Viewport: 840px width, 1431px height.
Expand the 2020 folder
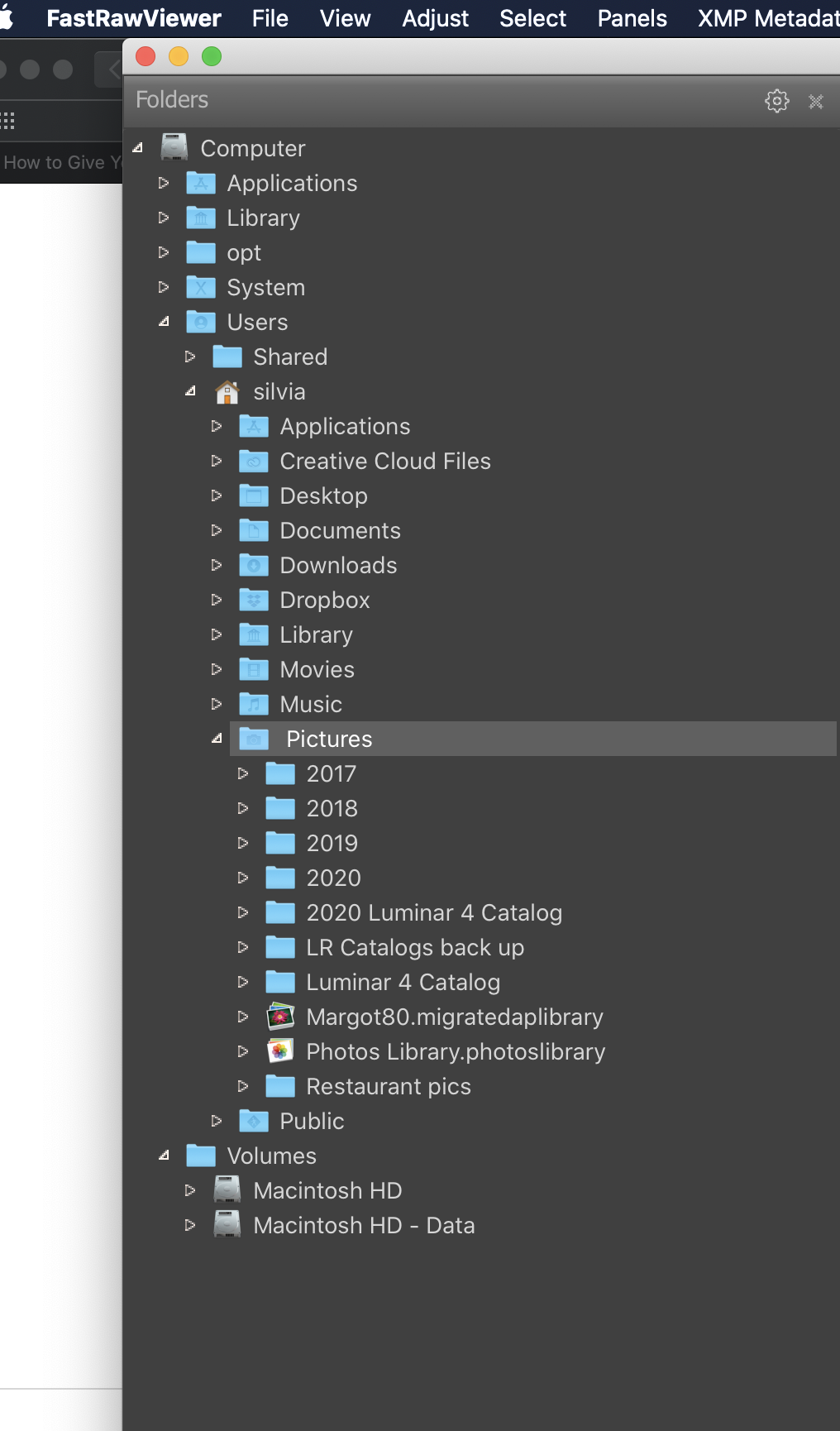coord(243,878)
